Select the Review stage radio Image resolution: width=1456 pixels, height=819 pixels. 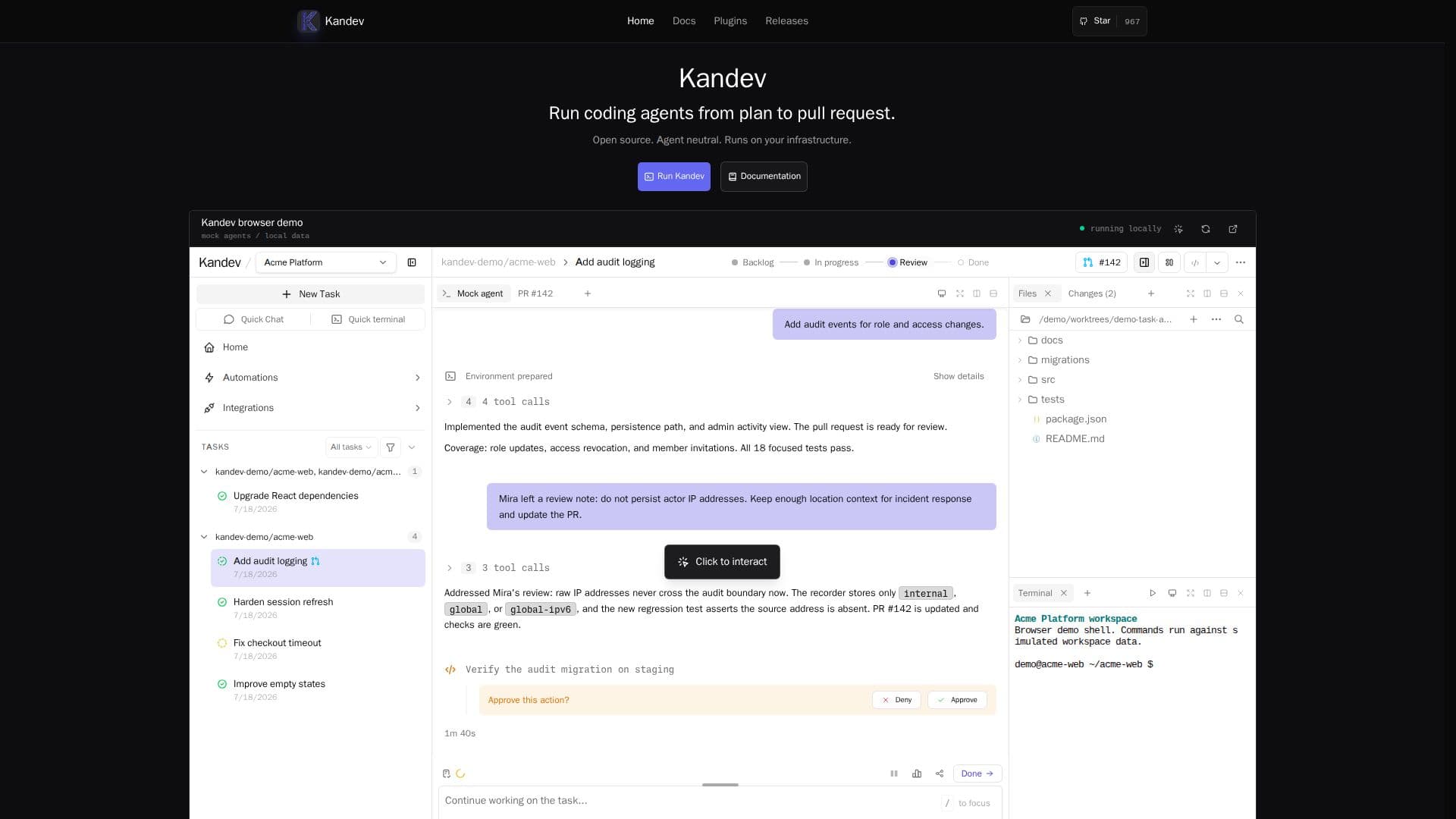click(907, 262)
